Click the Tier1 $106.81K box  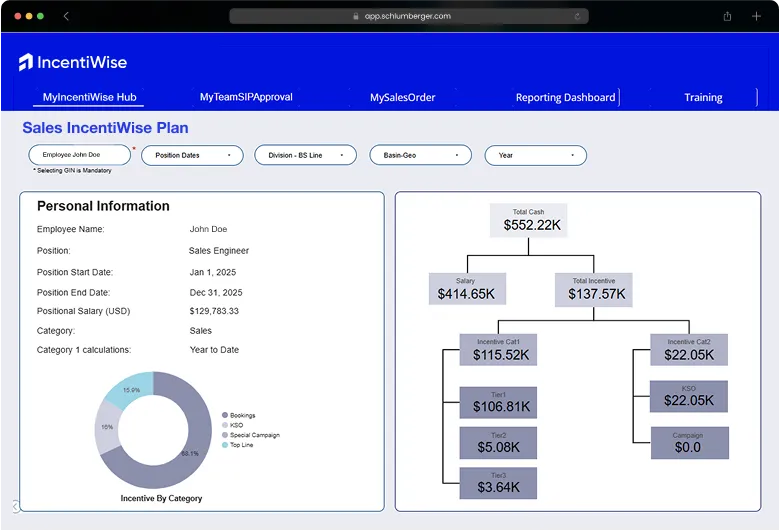(498, 402)
